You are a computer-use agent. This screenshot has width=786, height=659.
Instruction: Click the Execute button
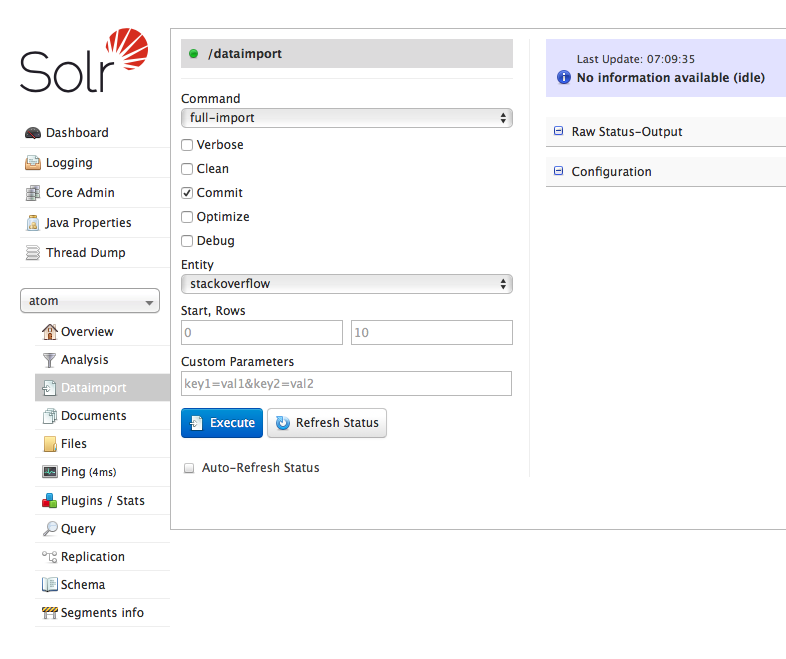[222, 423]
